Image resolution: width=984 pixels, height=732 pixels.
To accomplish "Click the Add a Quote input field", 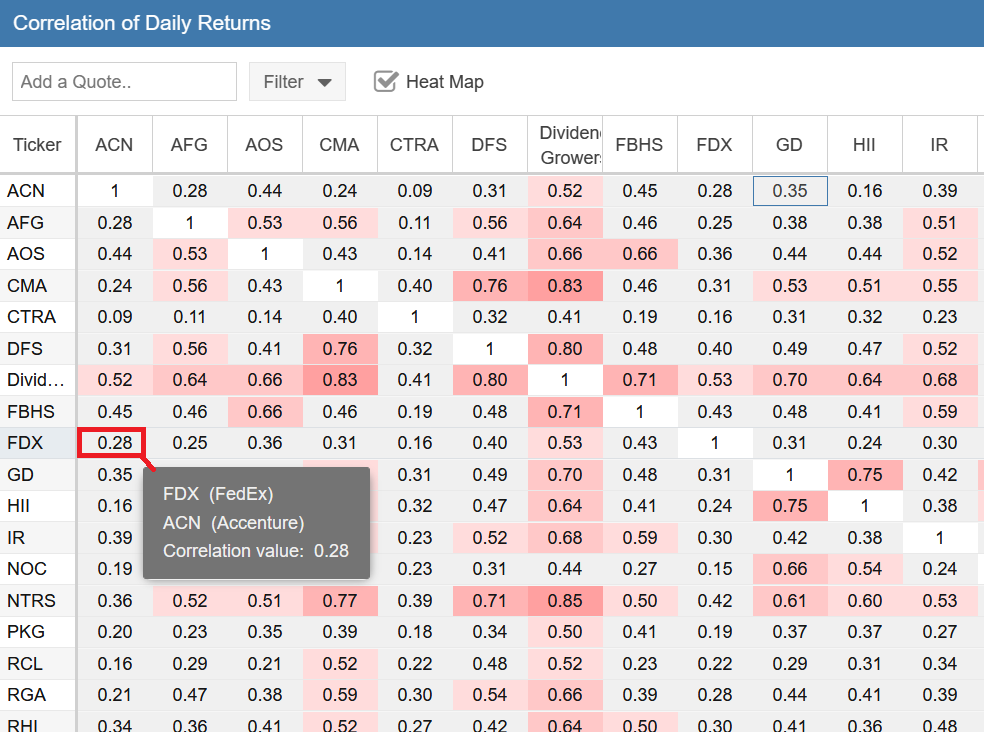I will [124, 82].
